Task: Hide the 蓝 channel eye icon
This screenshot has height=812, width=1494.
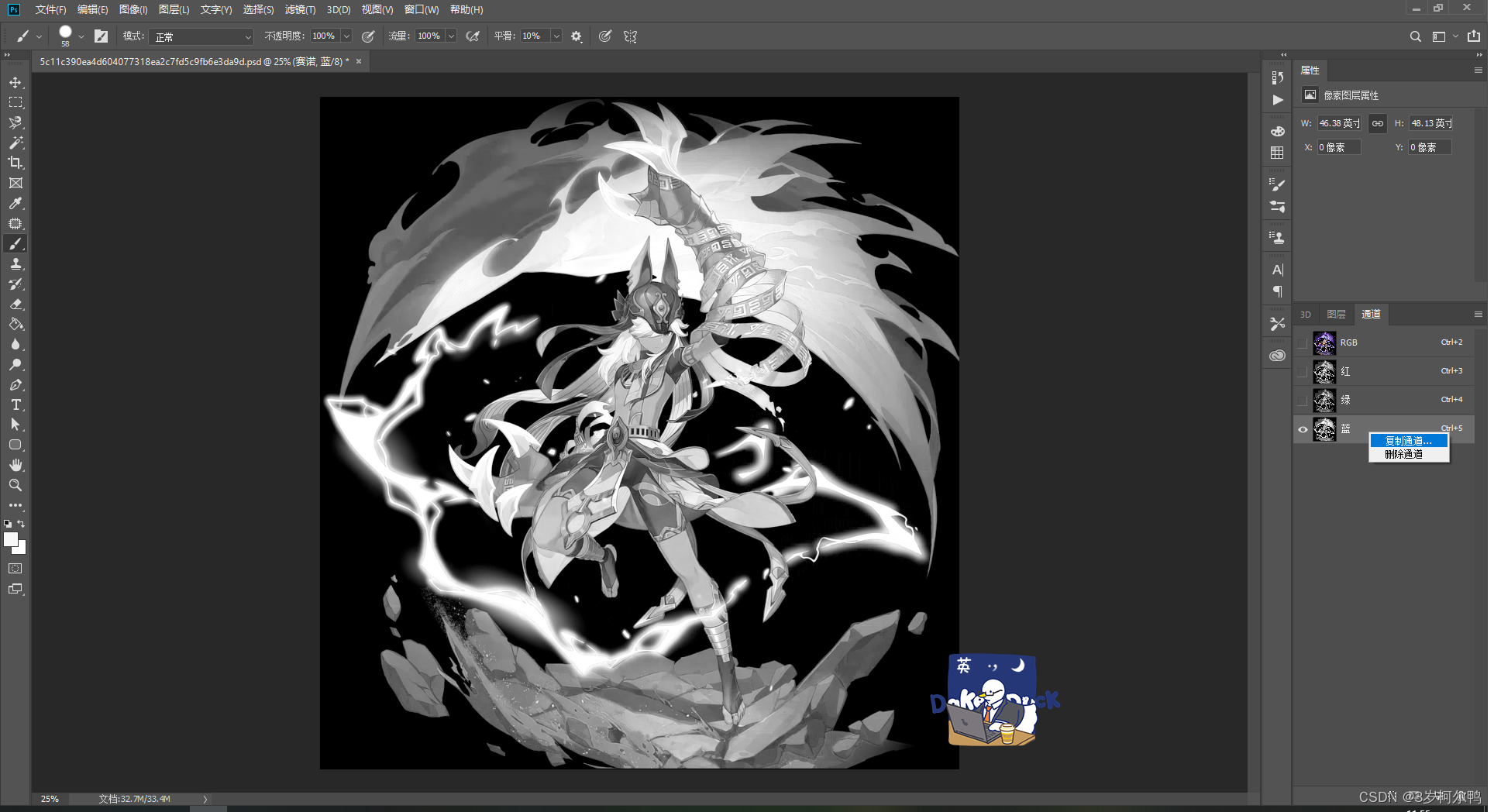Action: click(x=1303, y=429)
